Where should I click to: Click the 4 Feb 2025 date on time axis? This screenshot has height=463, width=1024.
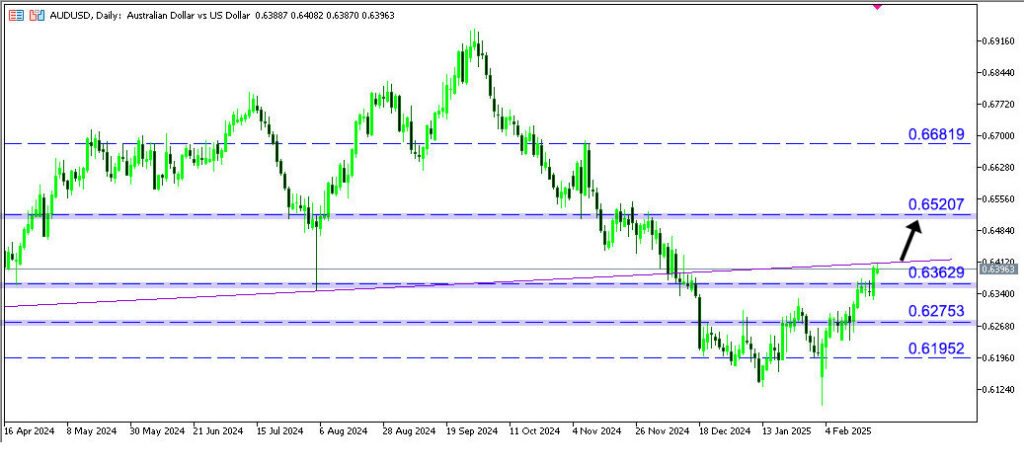850,431
